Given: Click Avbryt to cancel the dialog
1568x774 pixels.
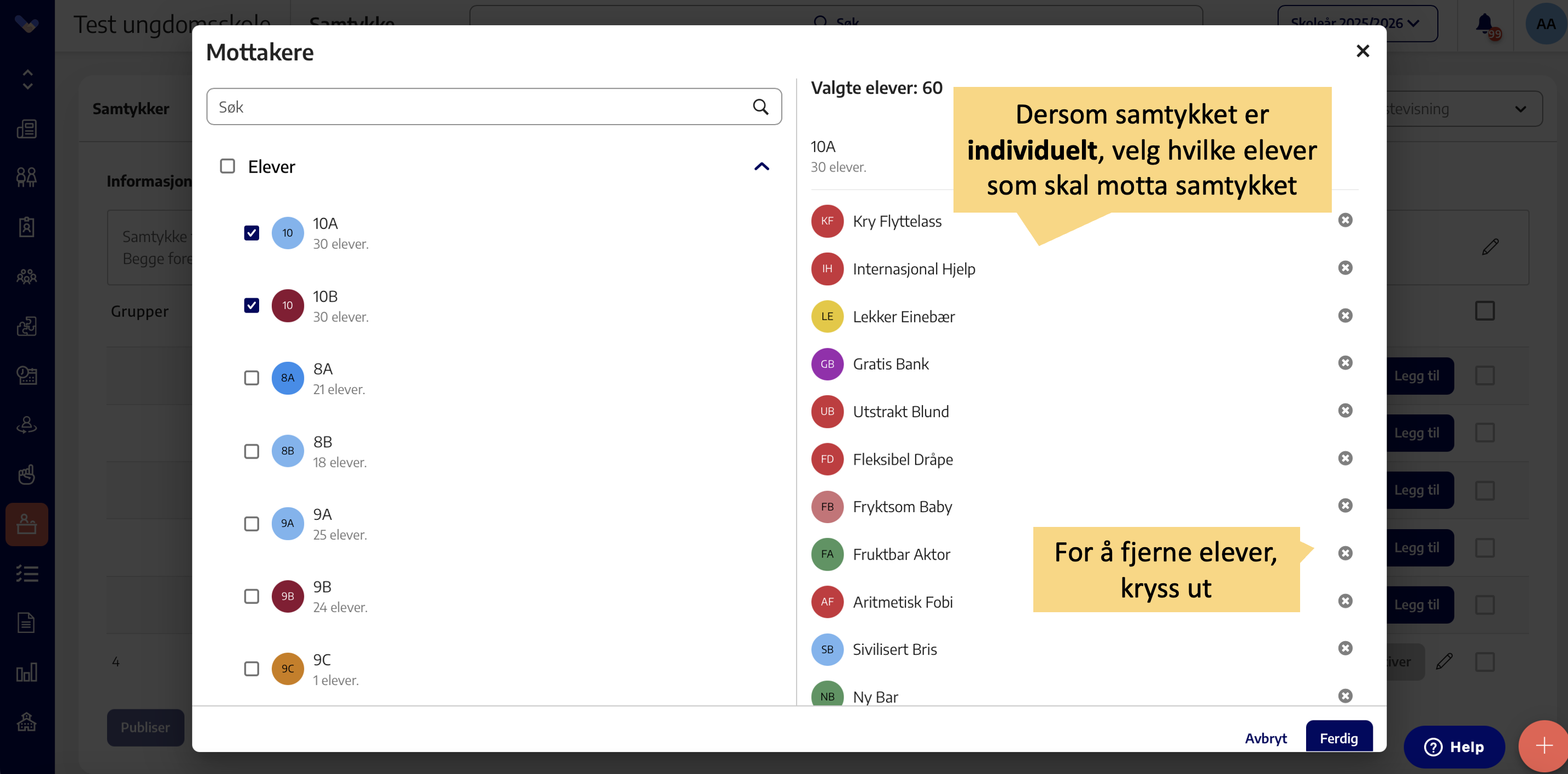Looking at the screenshot, I should click(1266, 738).
